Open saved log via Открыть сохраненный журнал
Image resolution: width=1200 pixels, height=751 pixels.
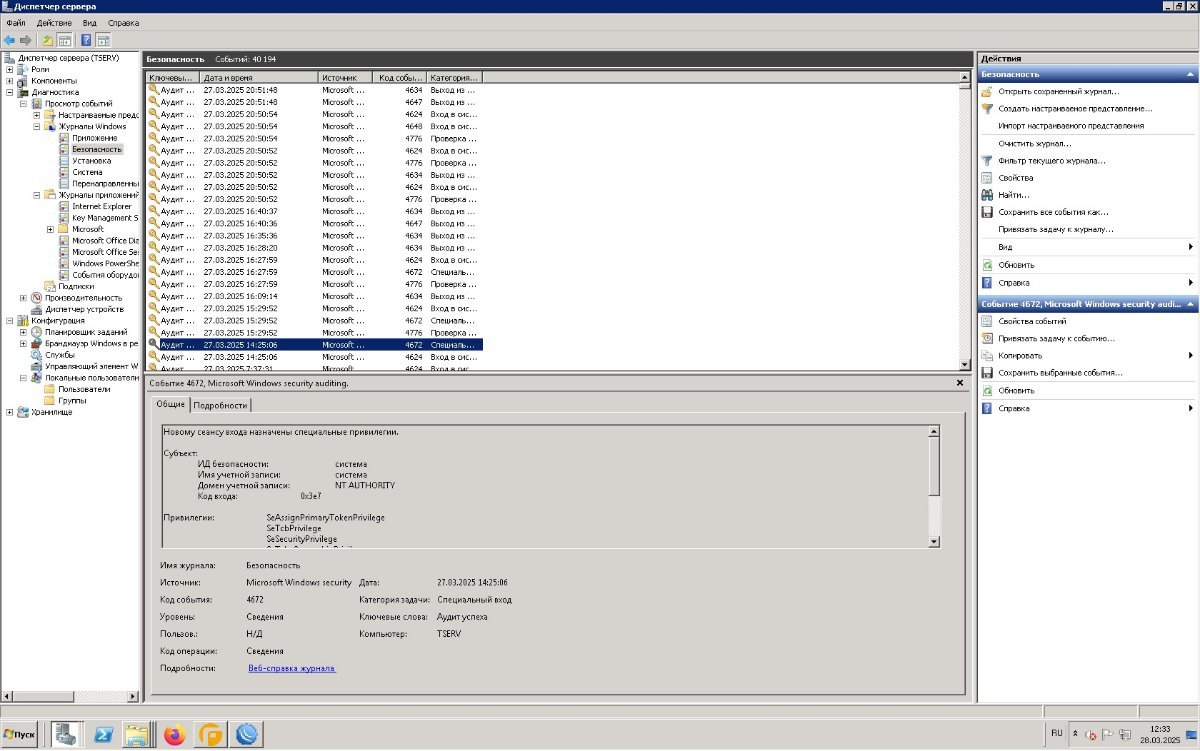(x=1058, y=91)
